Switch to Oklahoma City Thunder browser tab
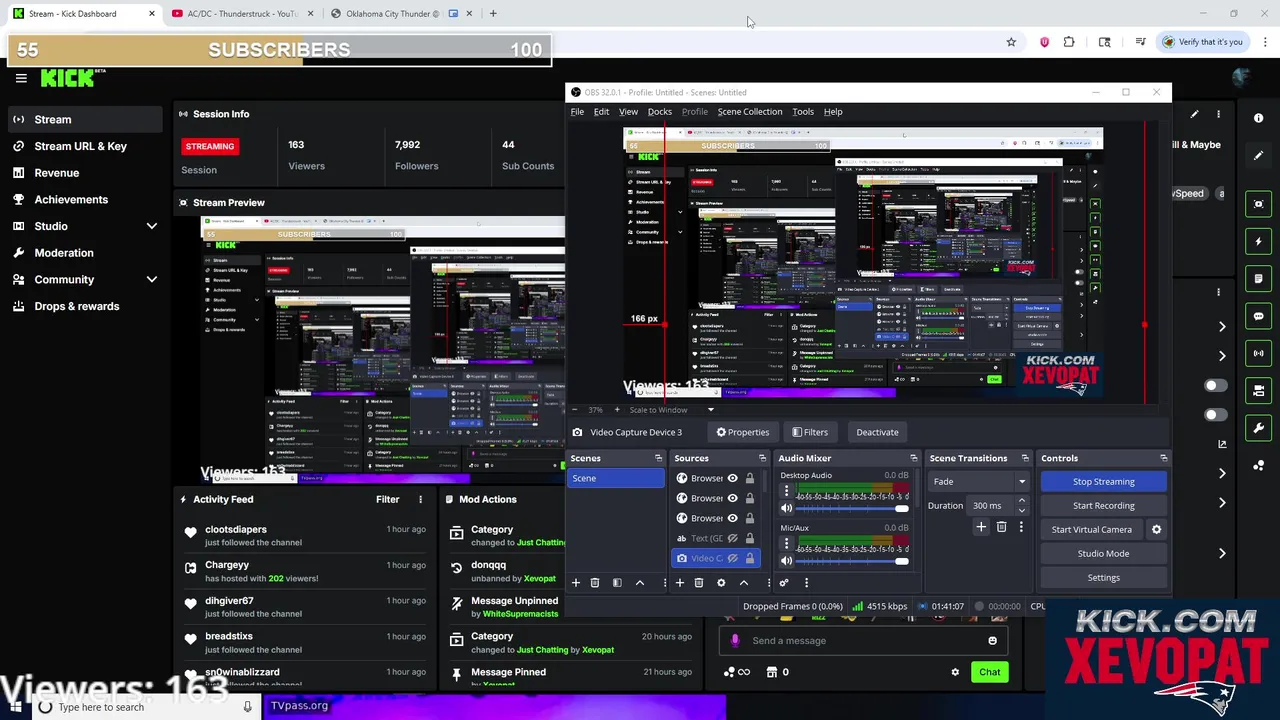The height and width of the screenshot is (720, 1280). [x=399, y=14]
